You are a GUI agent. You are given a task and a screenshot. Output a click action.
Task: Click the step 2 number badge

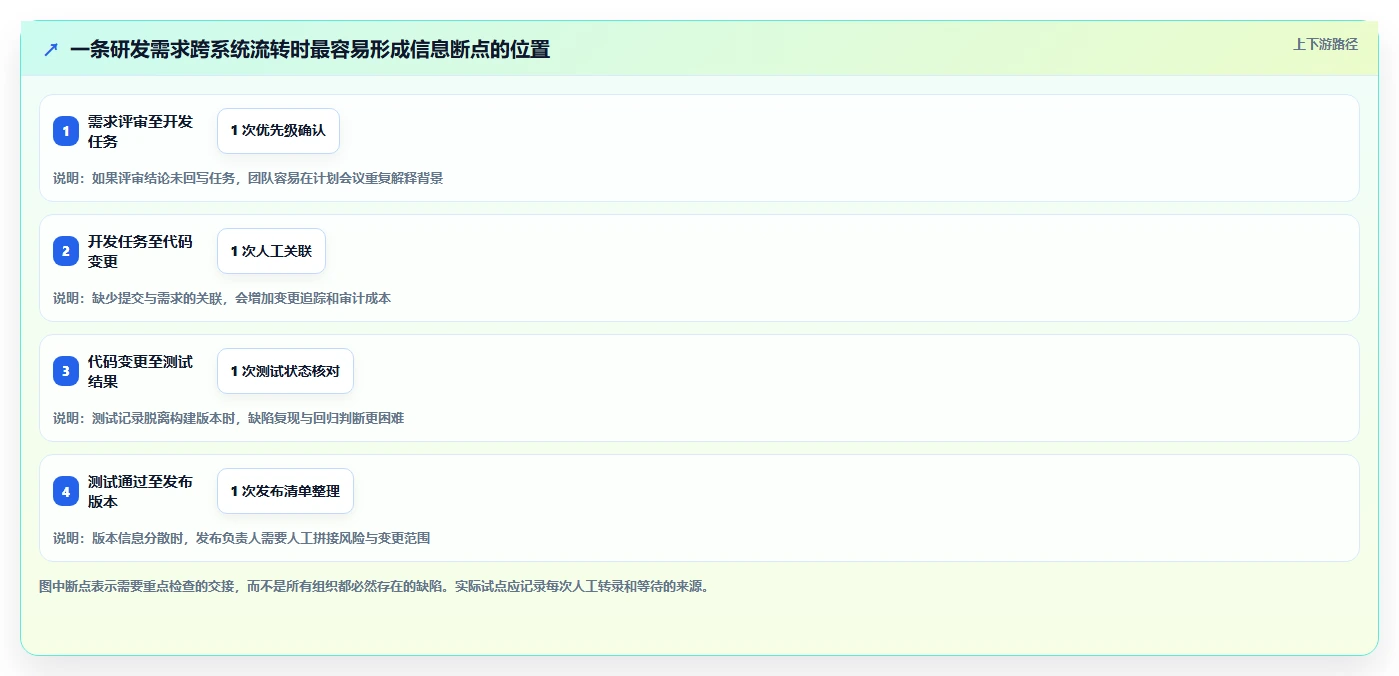tap(66, 251)
